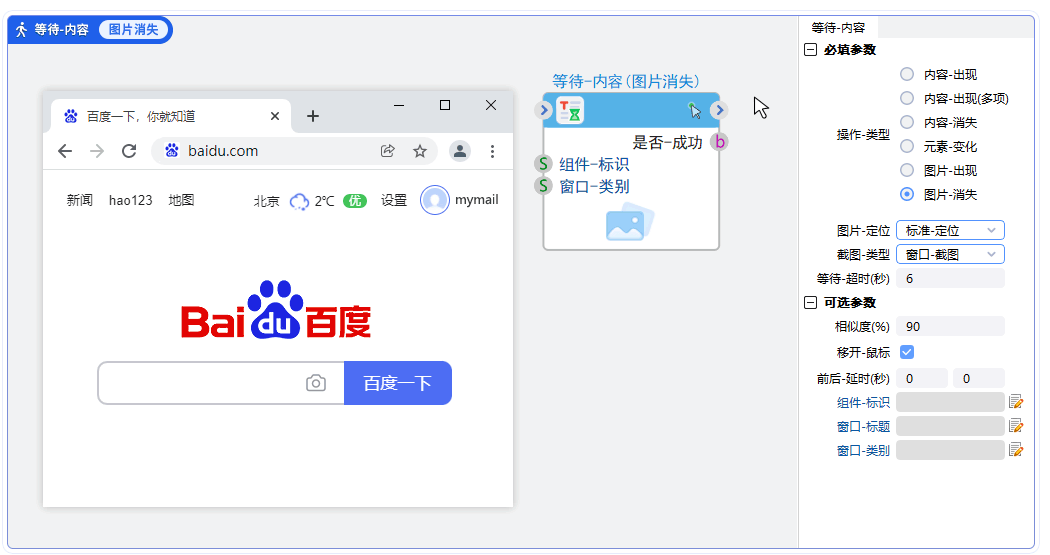Click the 等待-内容(图片消失) node title
Image resolution: width=1050 pixels, height=555 pixels.
pos(625,81)
